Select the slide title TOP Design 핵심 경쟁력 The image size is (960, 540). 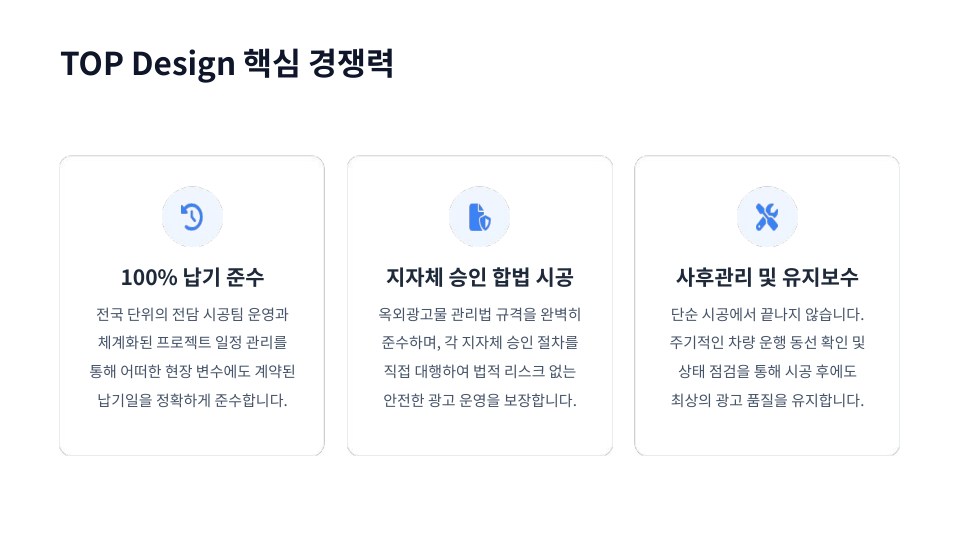[227, 63]
